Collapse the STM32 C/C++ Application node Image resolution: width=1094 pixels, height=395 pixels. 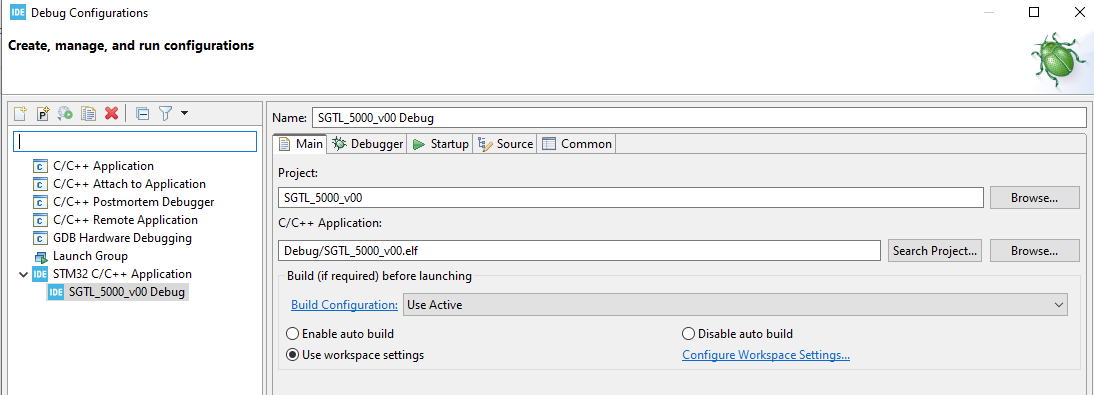click(24, 274)
